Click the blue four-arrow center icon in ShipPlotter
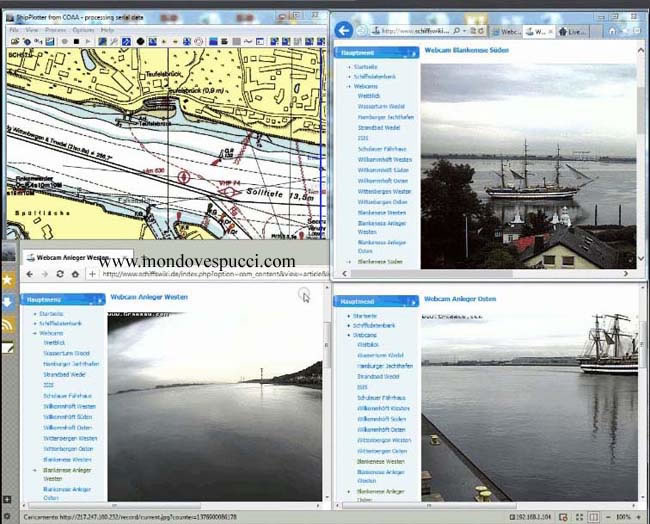650x524 pixels. click(x=187, y=41)
